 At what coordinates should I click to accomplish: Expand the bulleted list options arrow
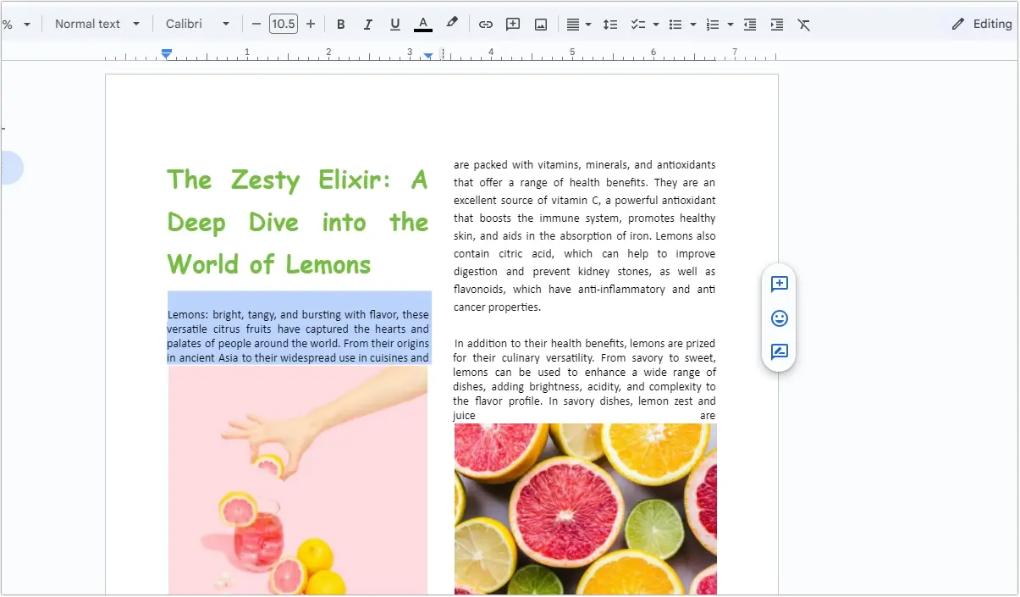[x=694, y=23]
